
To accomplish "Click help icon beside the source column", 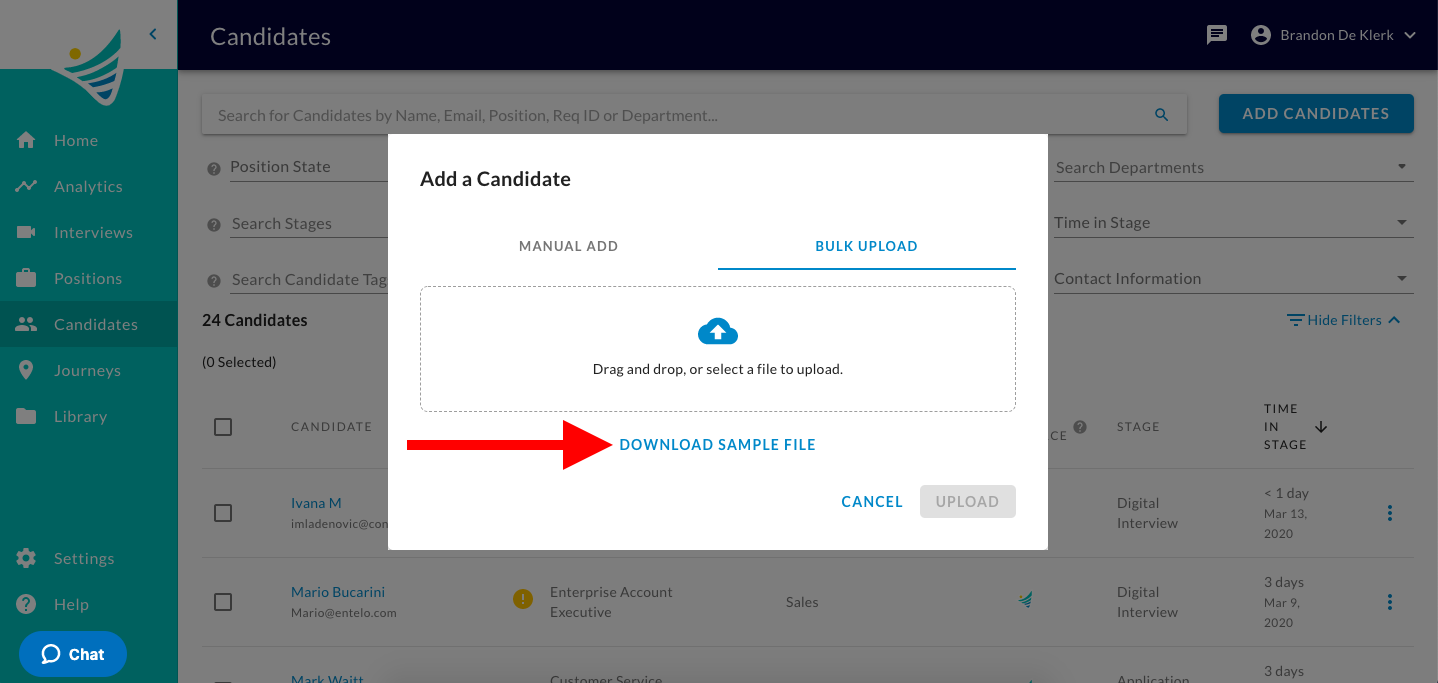I will click(1080, 427).
